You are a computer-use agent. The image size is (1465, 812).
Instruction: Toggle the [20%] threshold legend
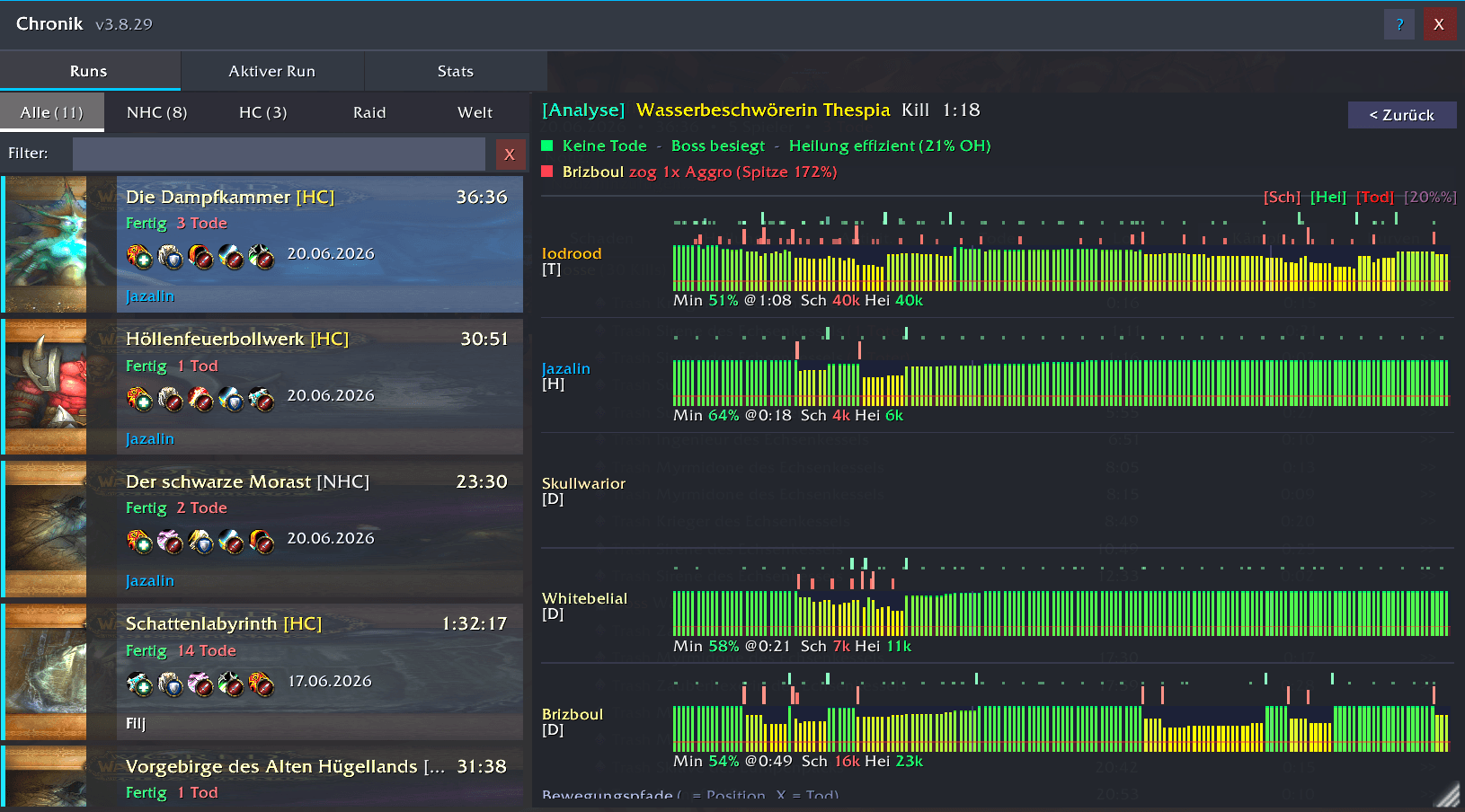[1430, 197]
